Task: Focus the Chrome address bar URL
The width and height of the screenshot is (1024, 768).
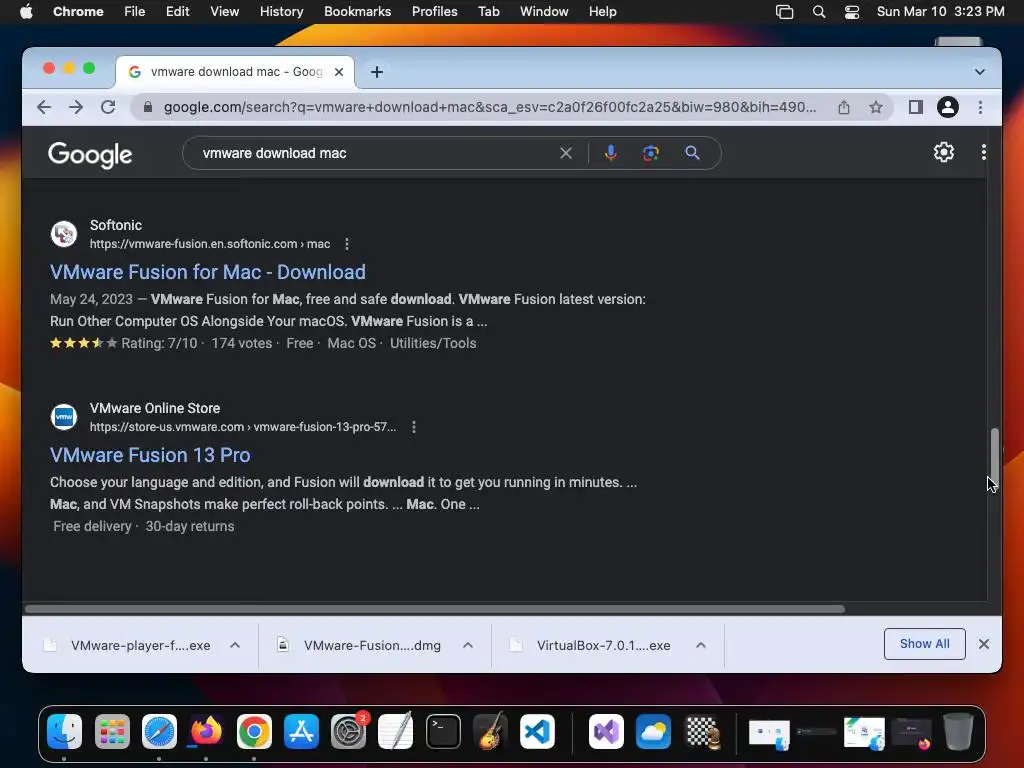Action: (490, 107)
